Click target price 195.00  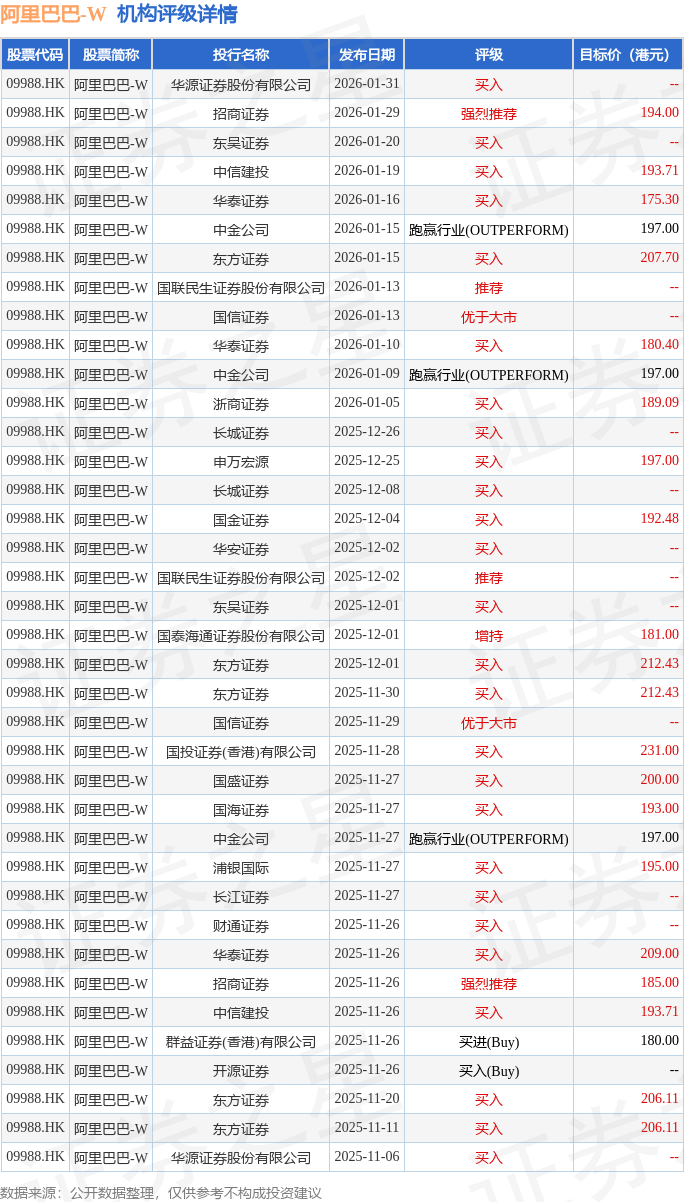coord(660,867)
